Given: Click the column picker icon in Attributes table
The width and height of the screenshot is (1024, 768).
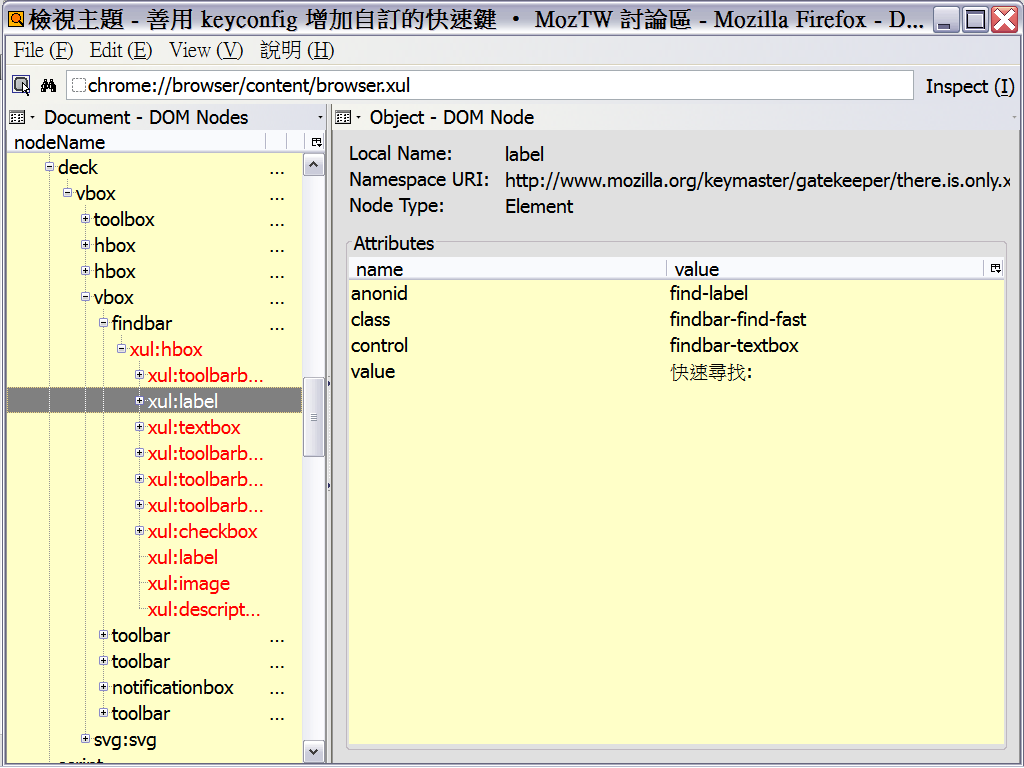Looking at the screenshot, I should [995, 268].
